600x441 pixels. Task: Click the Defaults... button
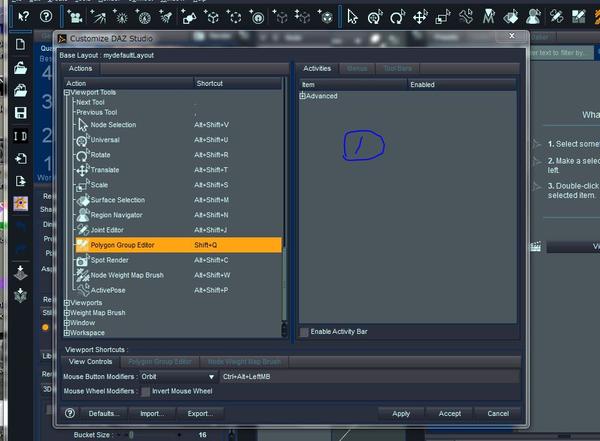tap(103, 413)
